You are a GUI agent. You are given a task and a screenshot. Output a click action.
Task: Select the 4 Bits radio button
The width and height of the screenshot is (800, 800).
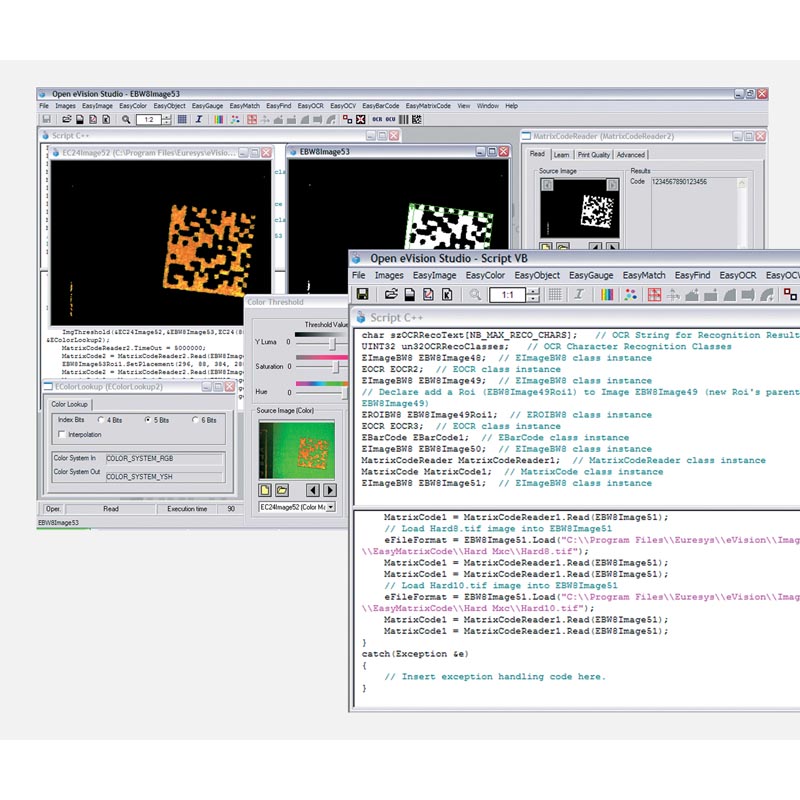(x=101, y=420)
